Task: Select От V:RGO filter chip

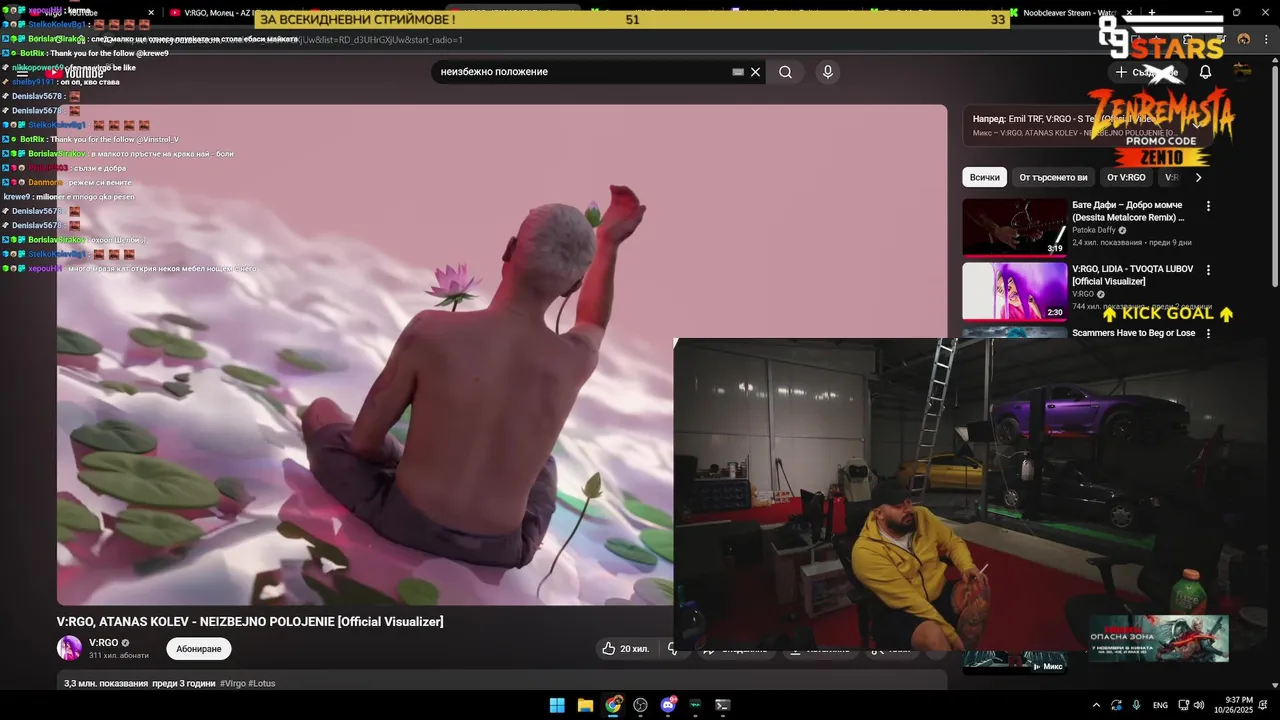Action: point(1126,177)
